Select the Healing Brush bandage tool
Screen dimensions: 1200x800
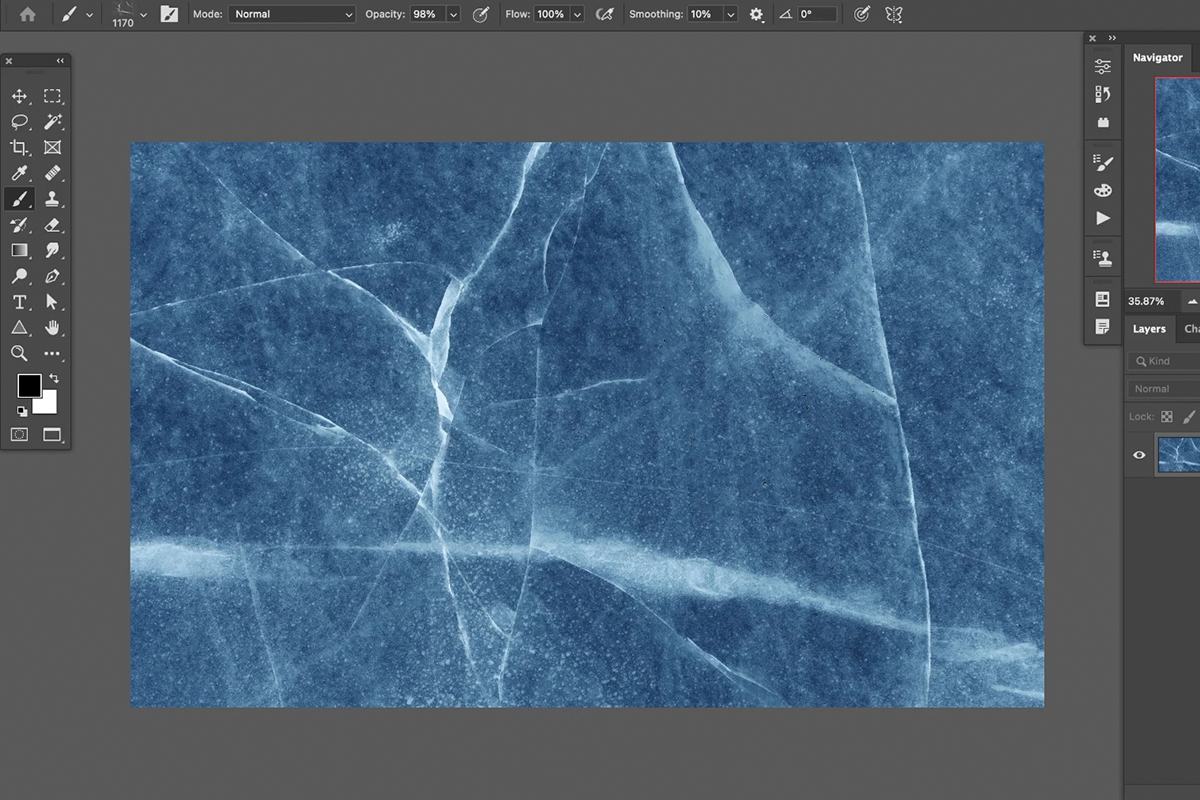52,174
